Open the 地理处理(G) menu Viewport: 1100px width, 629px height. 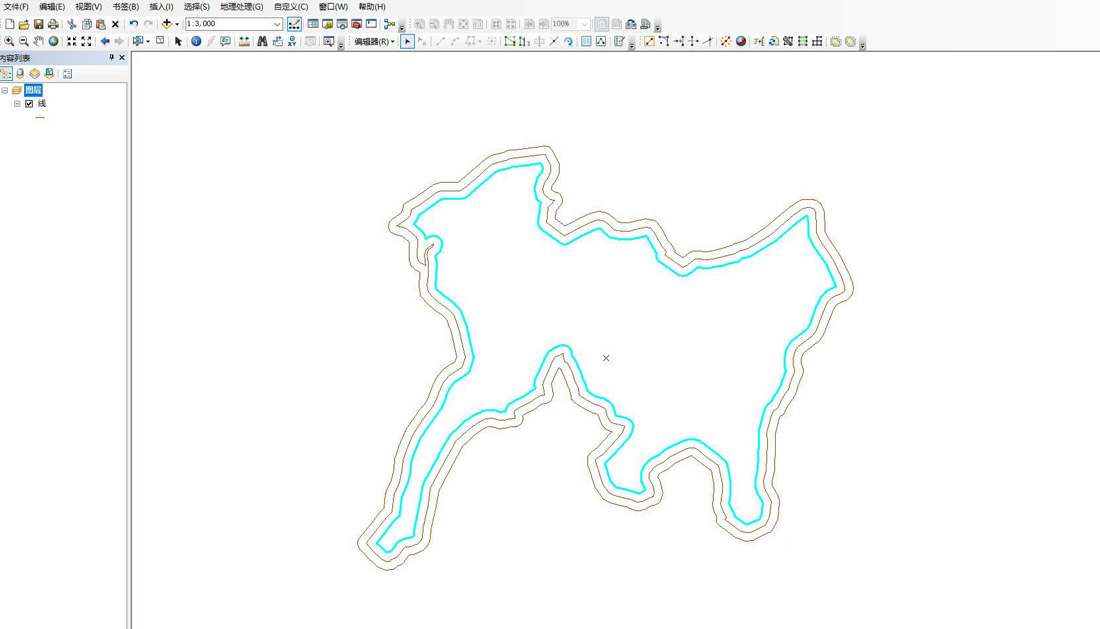[x=241, y=7]
